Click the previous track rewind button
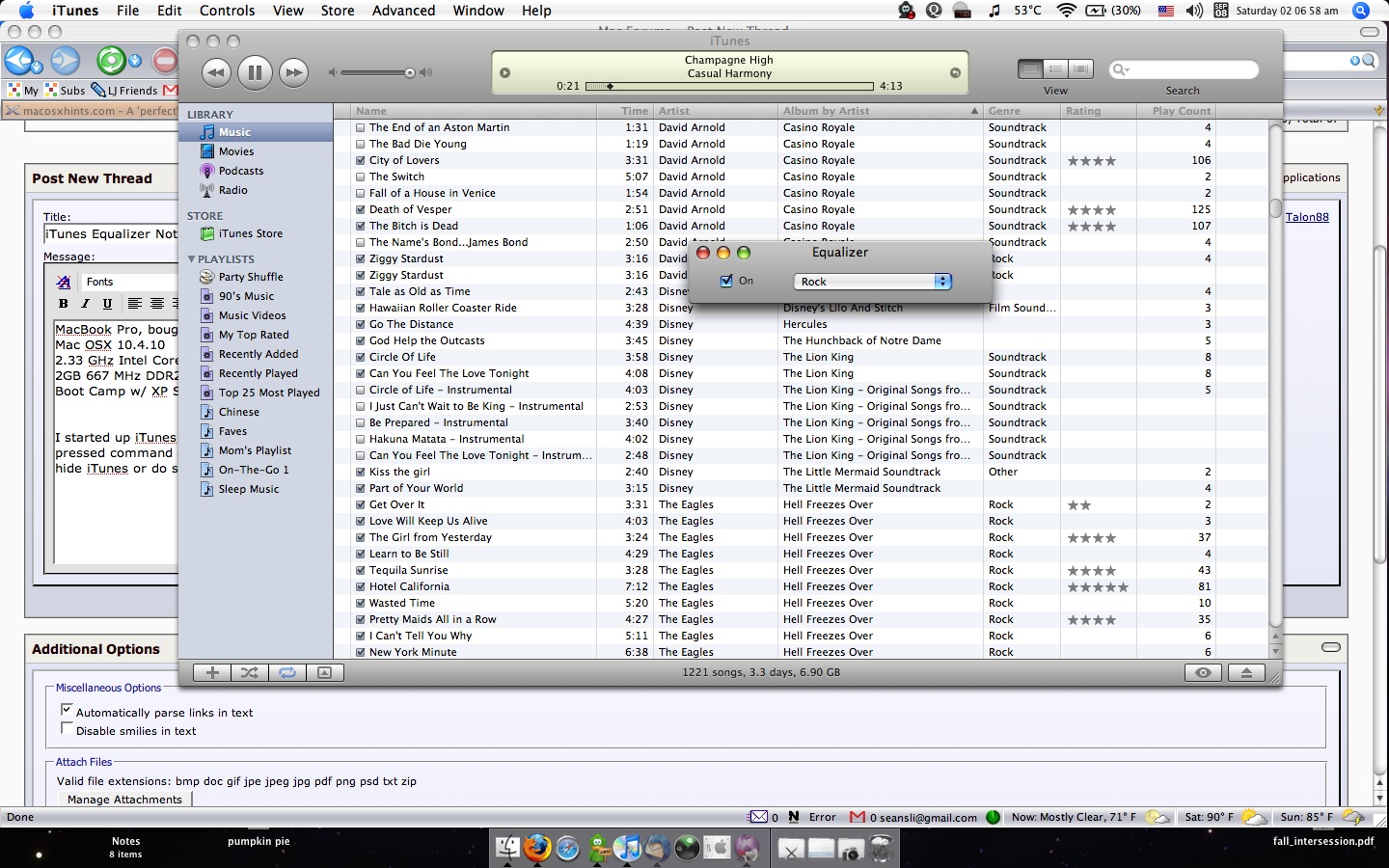 coord(216,72)
